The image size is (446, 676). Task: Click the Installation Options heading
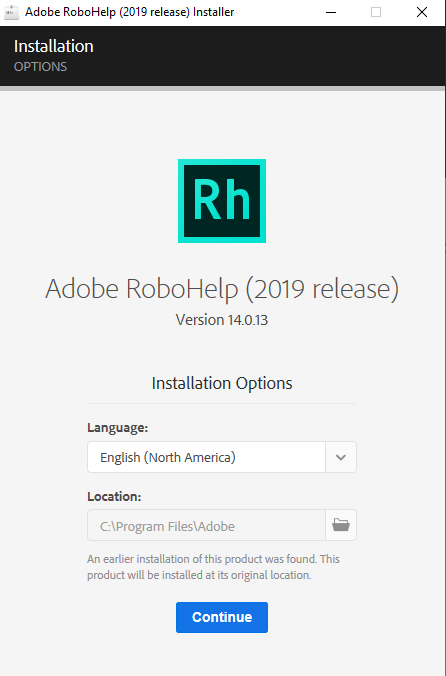click(x=222, y=383)
